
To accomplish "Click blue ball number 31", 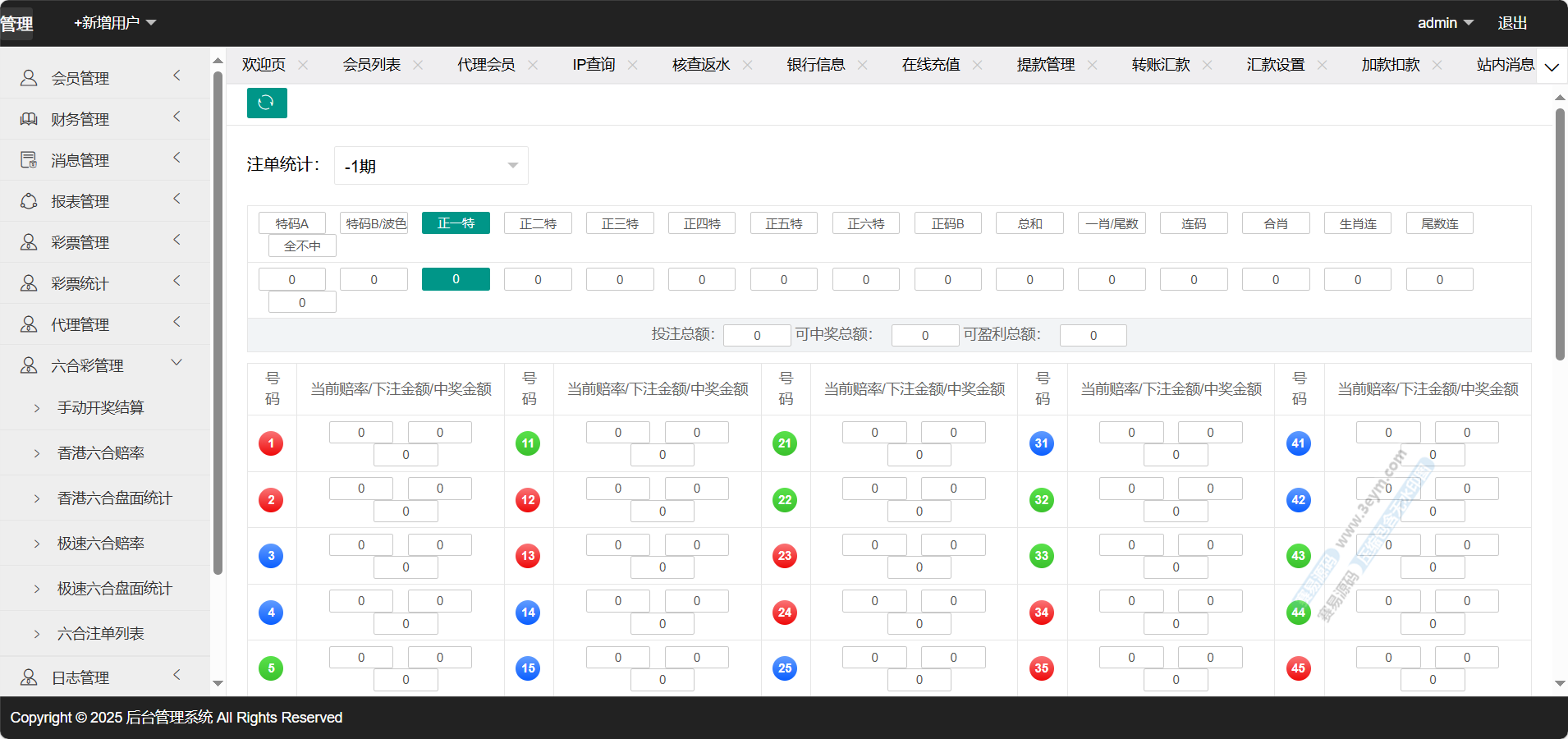I will coord(1041,443).
